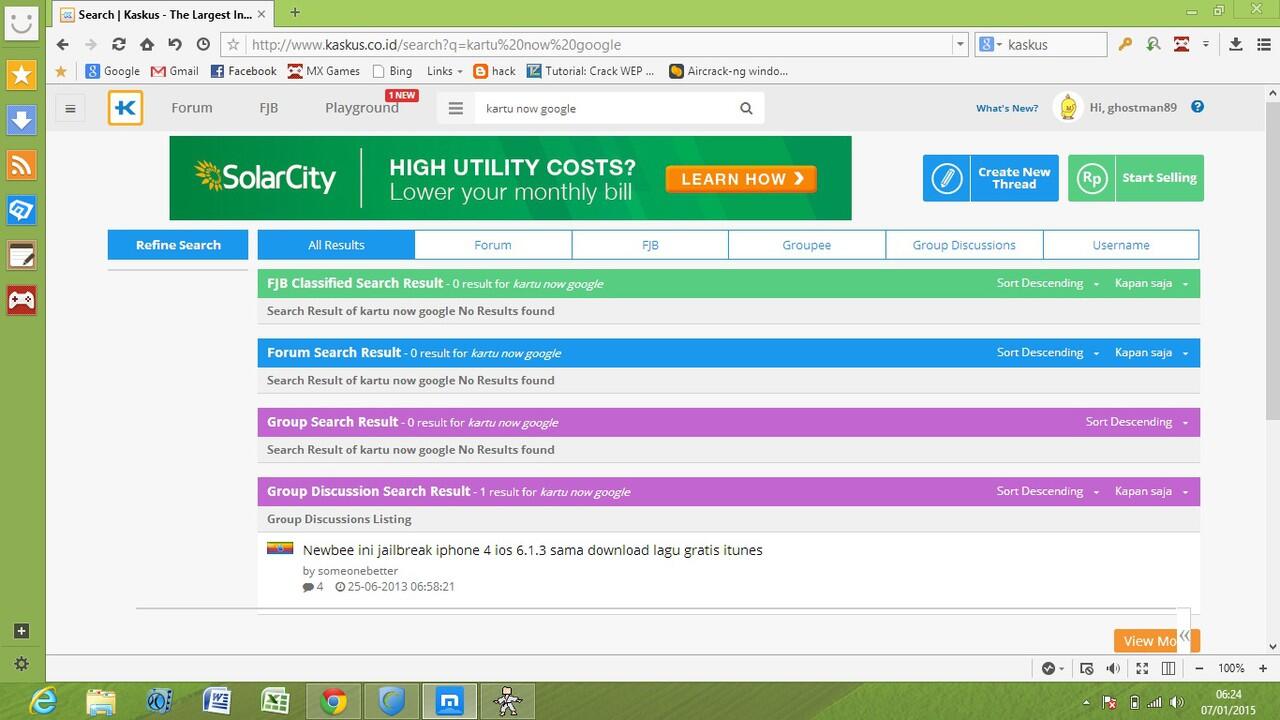Click LEARN HOW on SolarCity ad

click(741, 179)
